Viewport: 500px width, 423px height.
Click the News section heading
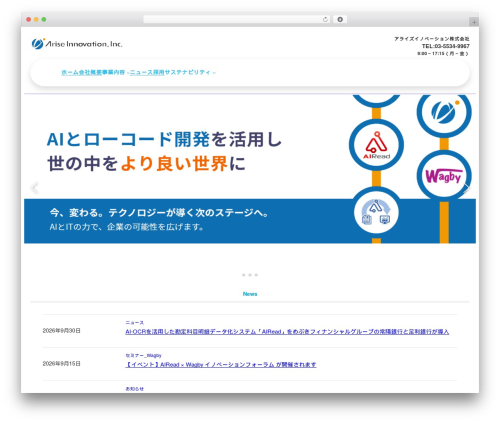250,294
